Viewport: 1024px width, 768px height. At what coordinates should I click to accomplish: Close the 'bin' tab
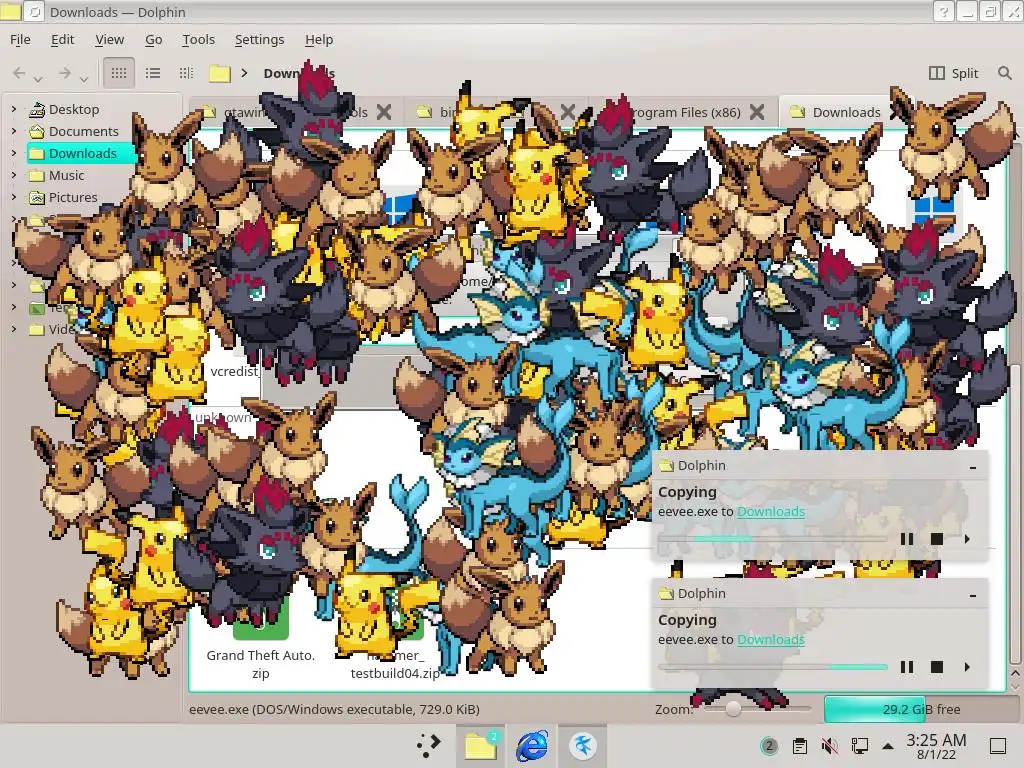[568, 112]
